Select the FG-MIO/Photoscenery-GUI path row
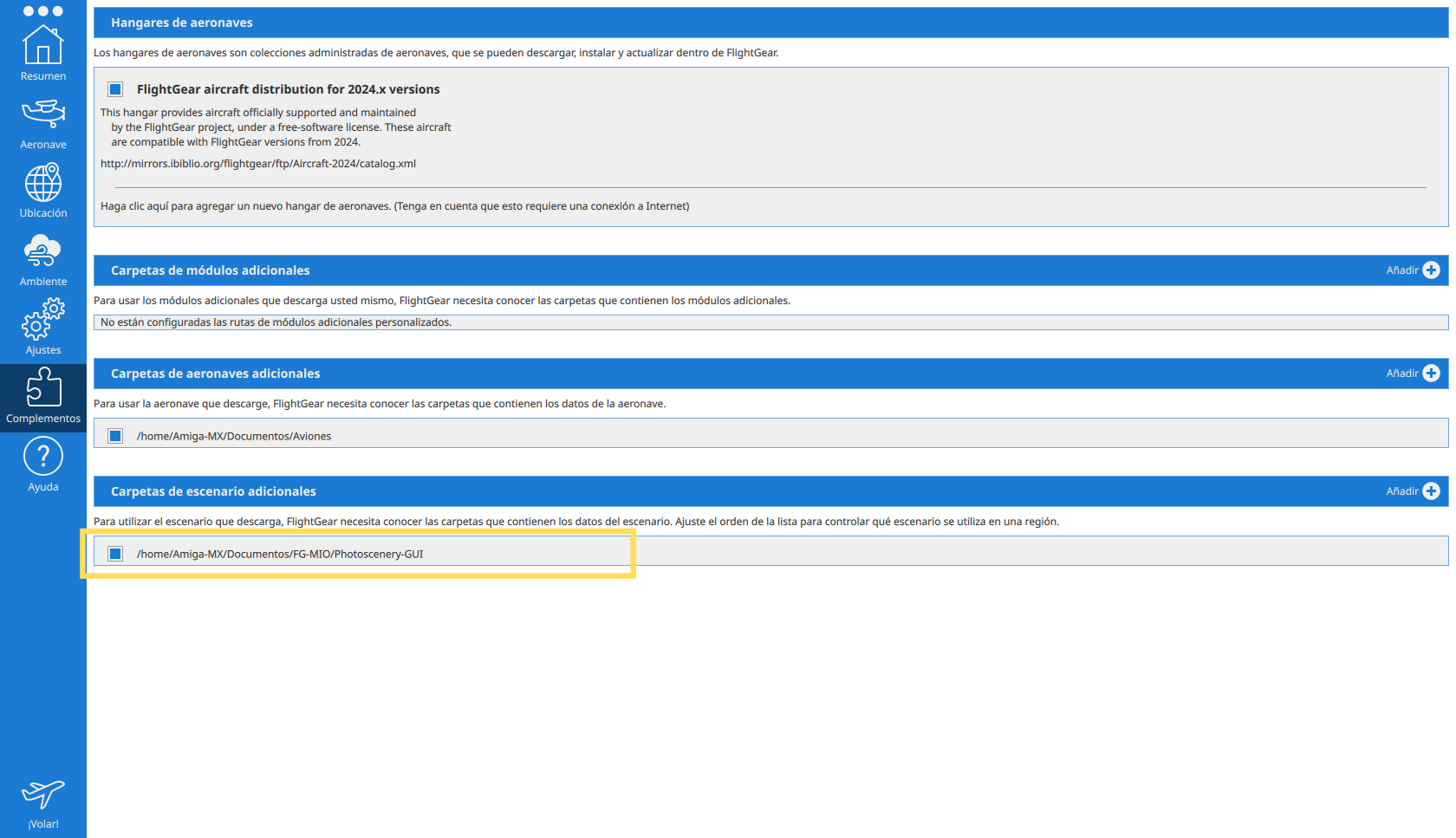The width and height of the screenshot is (1456, 838). (771, 551)
